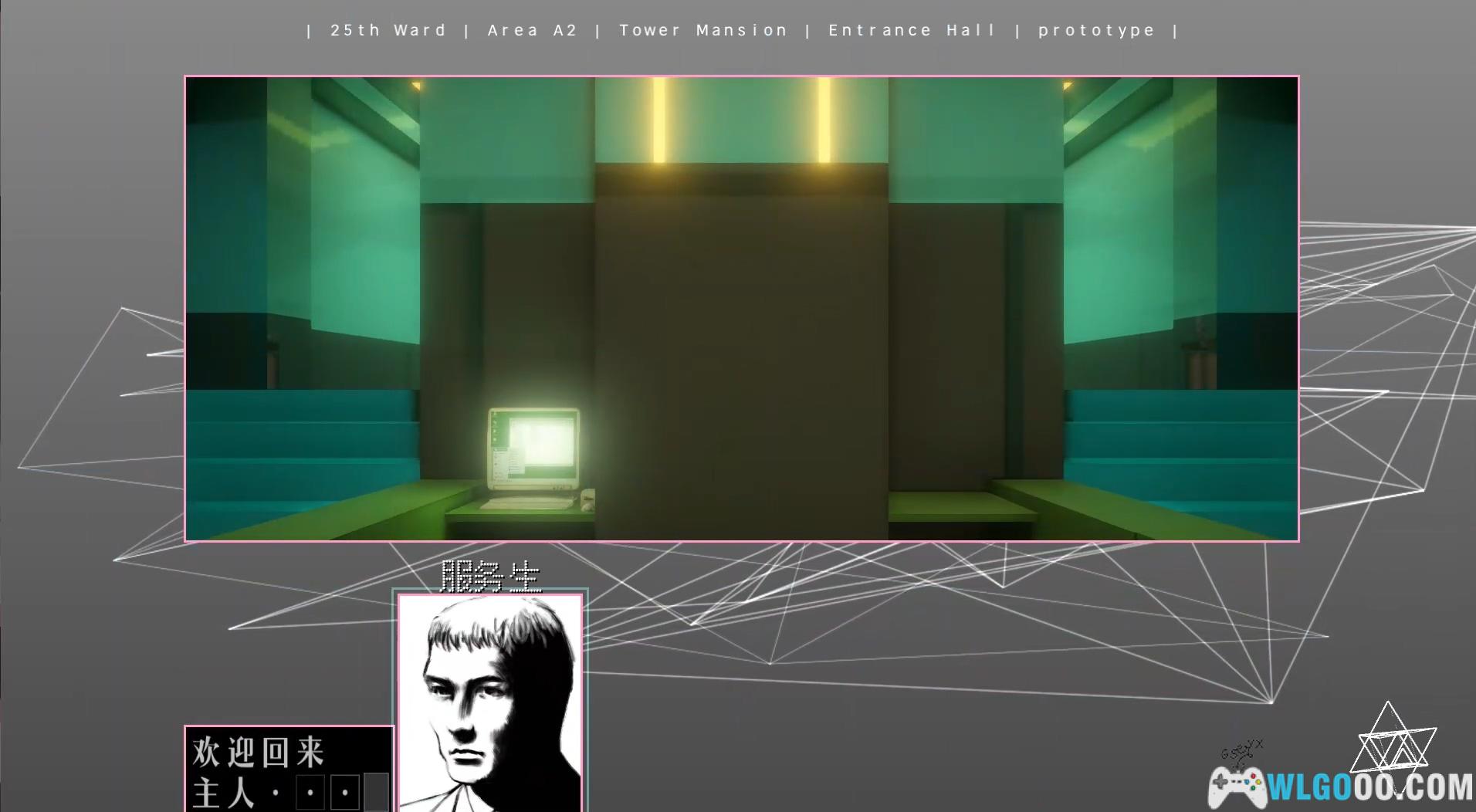Click the white gamepad controller icon

(x=1236, y=787)
